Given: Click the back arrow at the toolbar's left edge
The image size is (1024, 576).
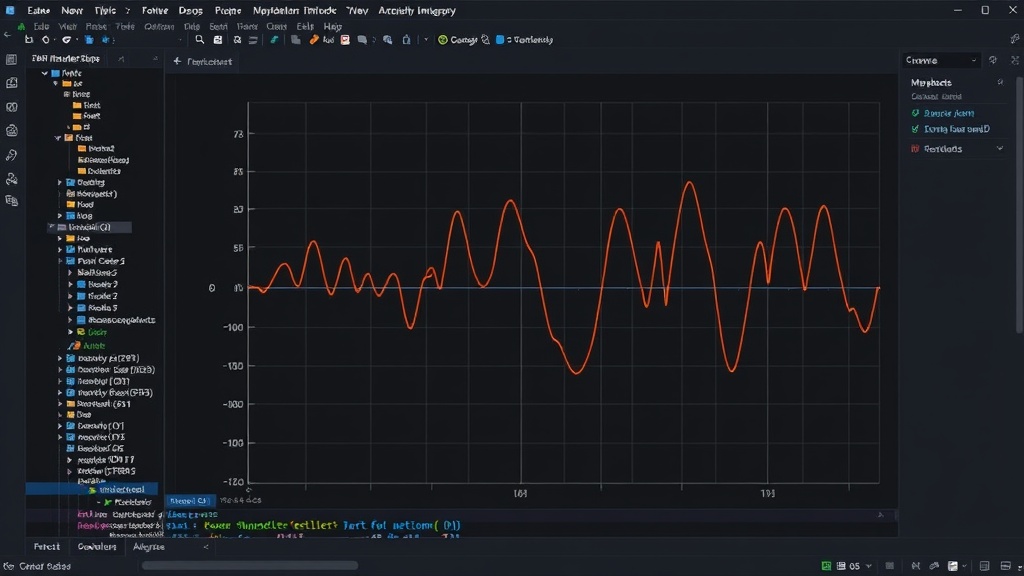Looking at the screenshot, I should [x=7, y=35].
